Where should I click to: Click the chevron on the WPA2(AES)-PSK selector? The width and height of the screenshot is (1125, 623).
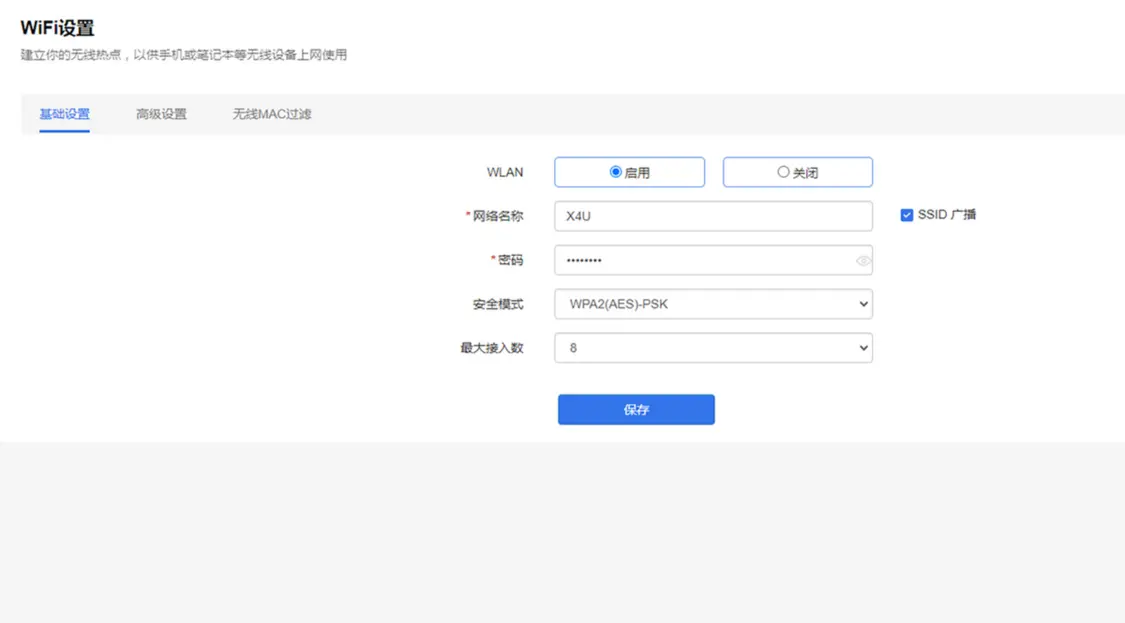pos(862,303)
